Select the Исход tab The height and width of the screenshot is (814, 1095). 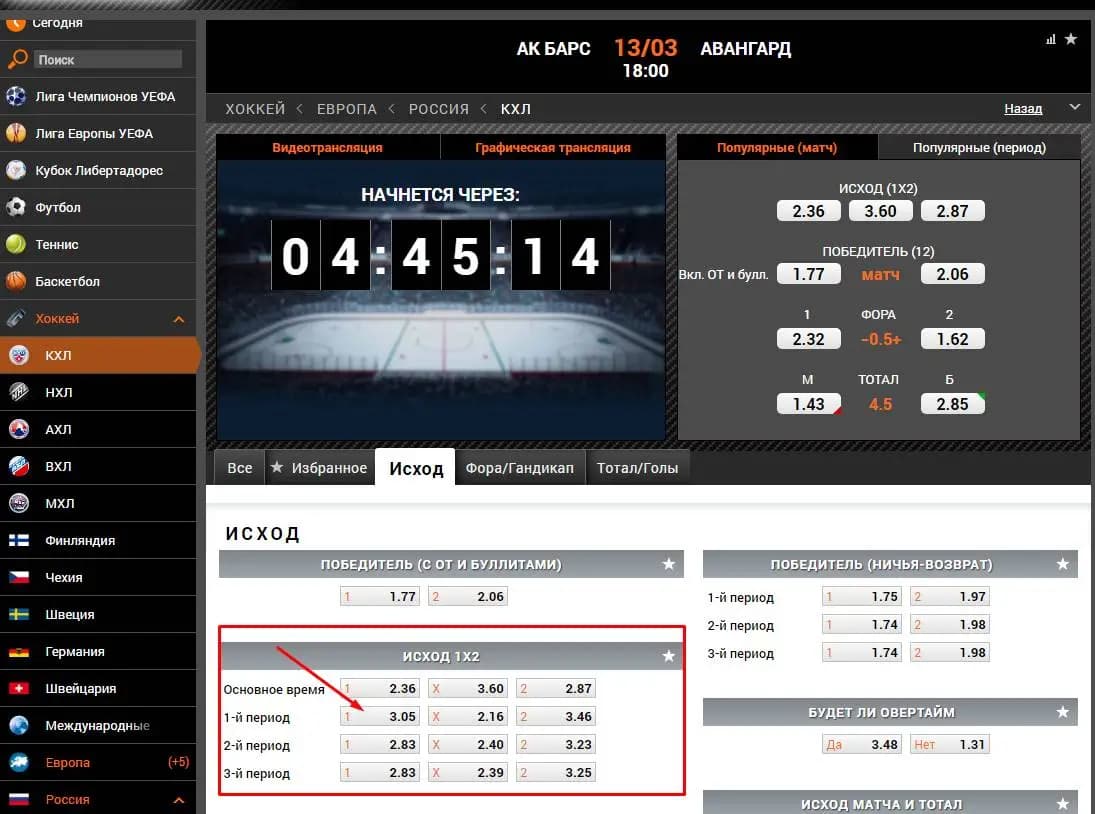(x=416, y=468)
